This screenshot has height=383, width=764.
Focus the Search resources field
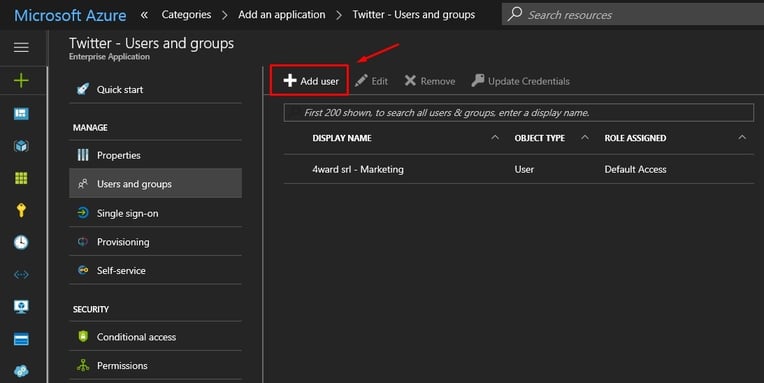click(632, 15)
